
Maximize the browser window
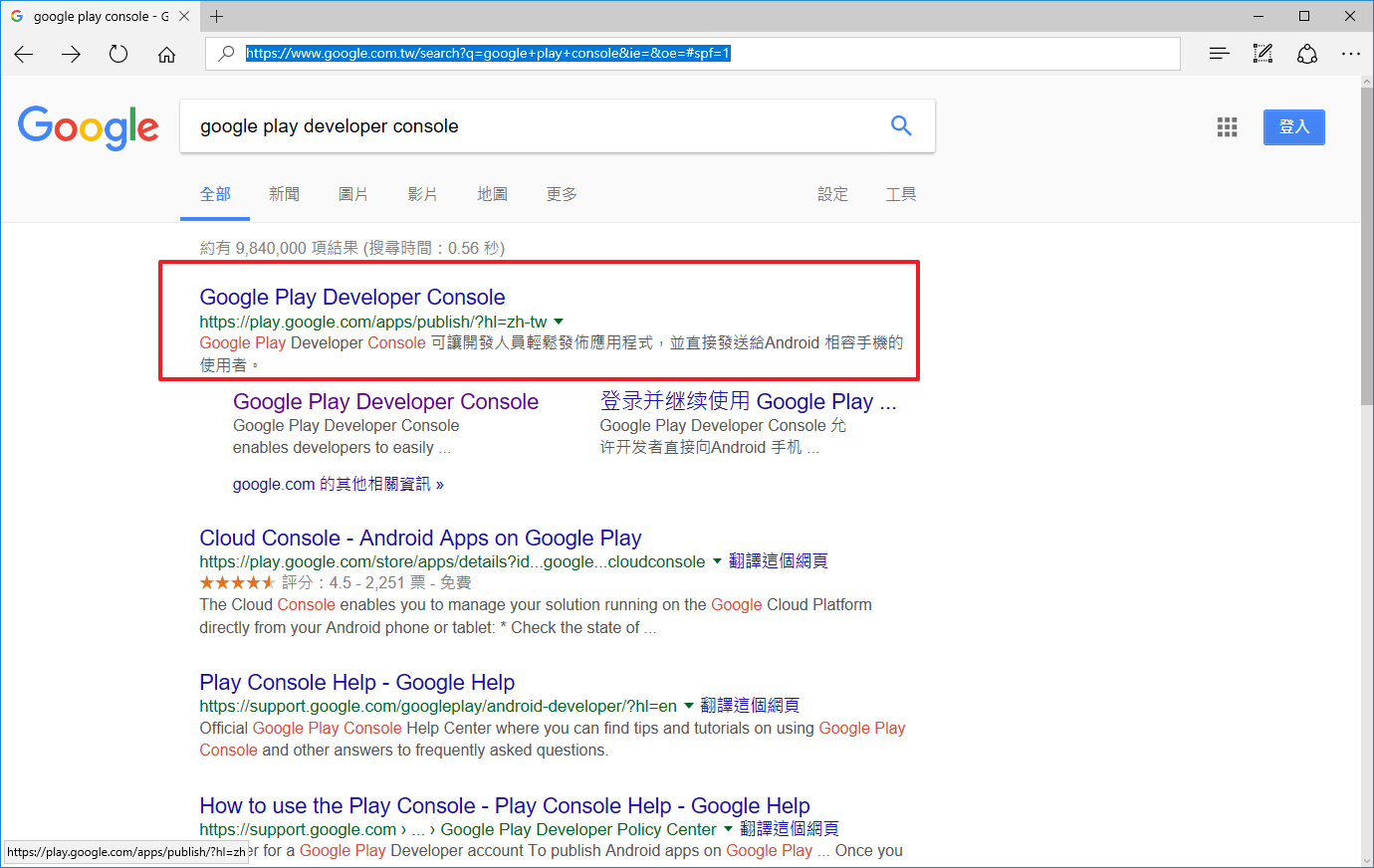(x=1304, y=16)
